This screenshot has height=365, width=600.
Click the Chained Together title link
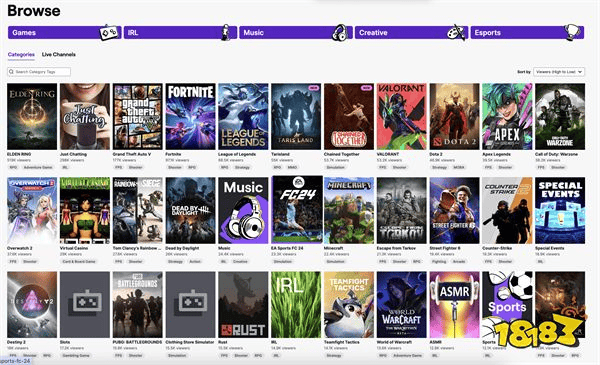tap(341, 154)
